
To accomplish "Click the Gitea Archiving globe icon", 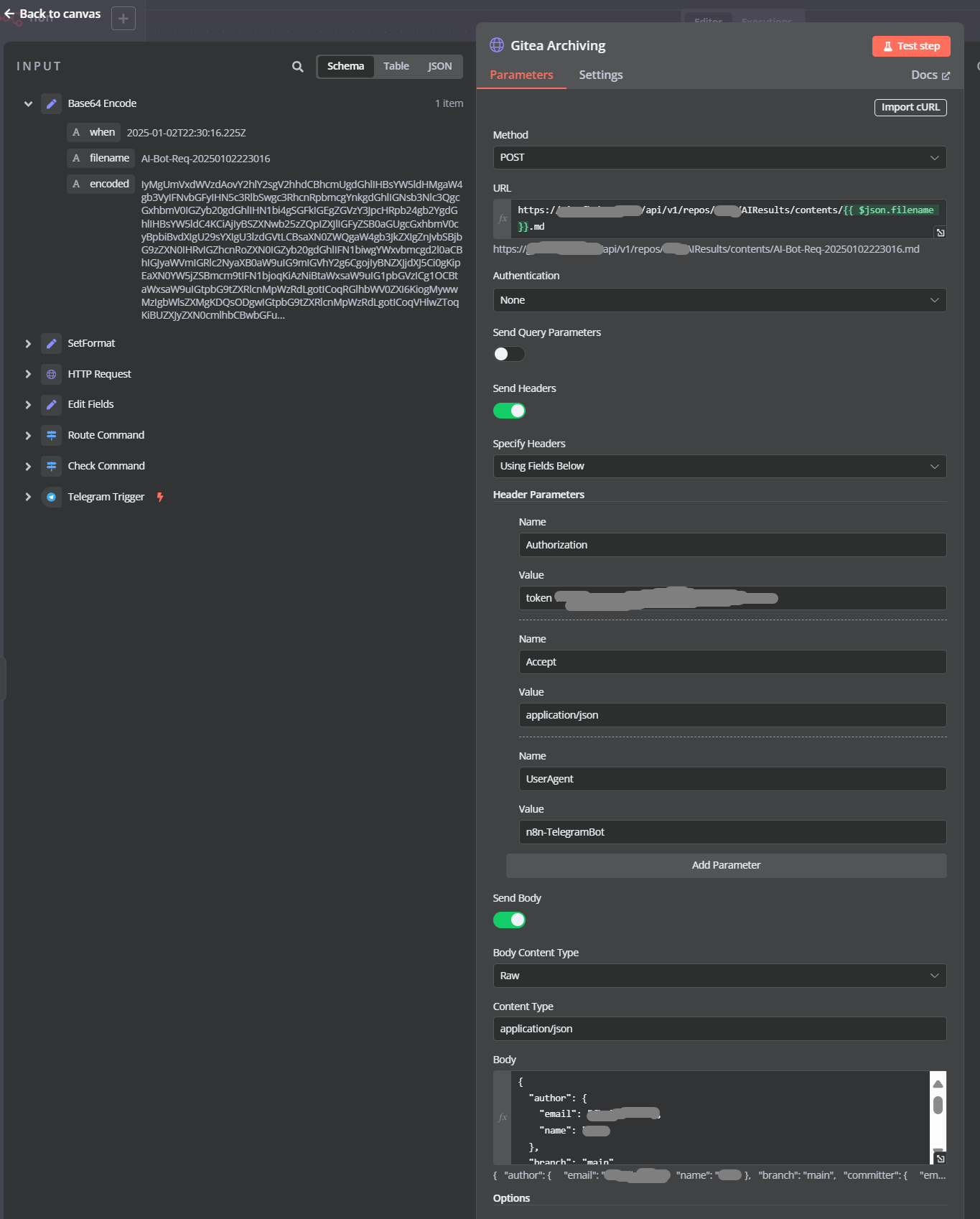I will [497, 45].
